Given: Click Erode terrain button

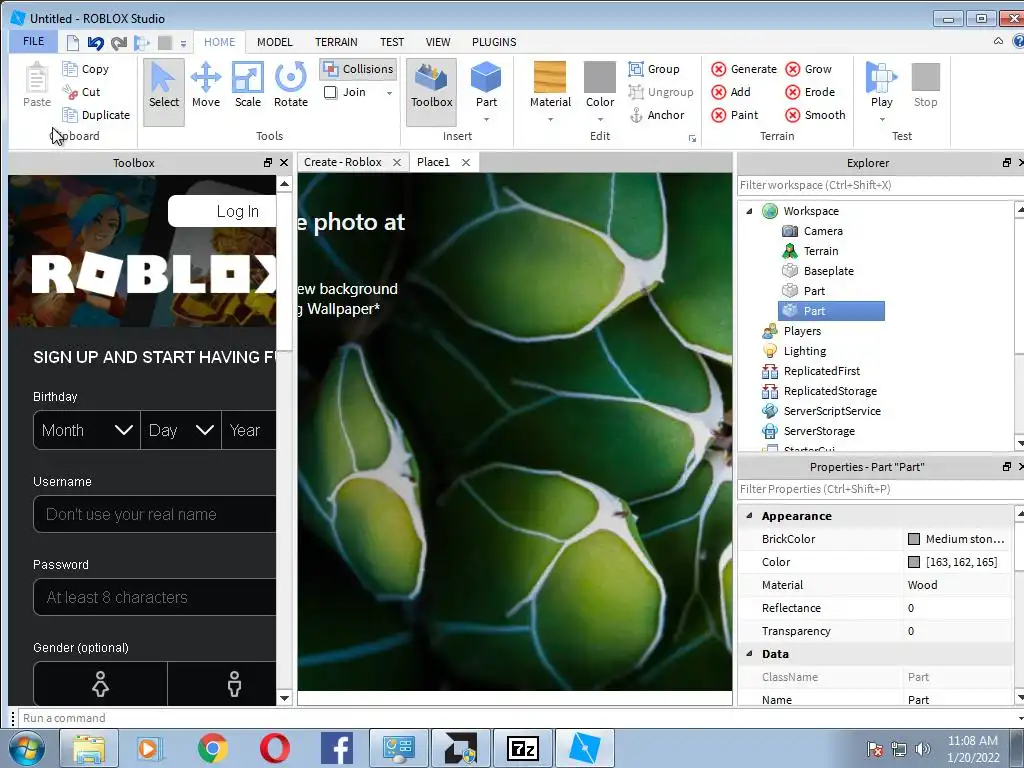Looking at the screenshot, I should click(x=810, y=92).
